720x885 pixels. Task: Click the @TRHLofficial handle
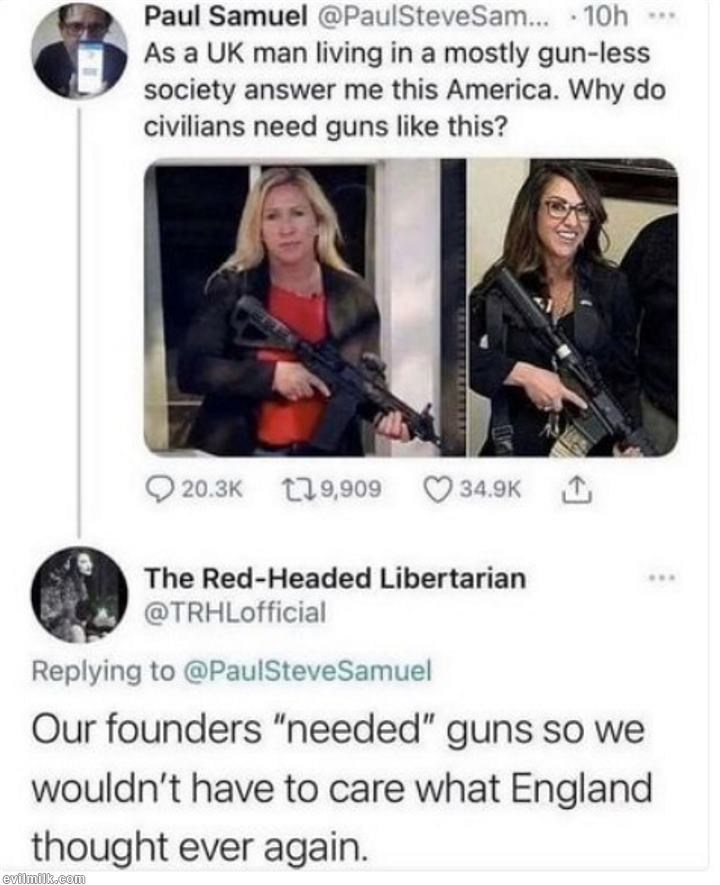pyautogui.click(x=235, y=612)
